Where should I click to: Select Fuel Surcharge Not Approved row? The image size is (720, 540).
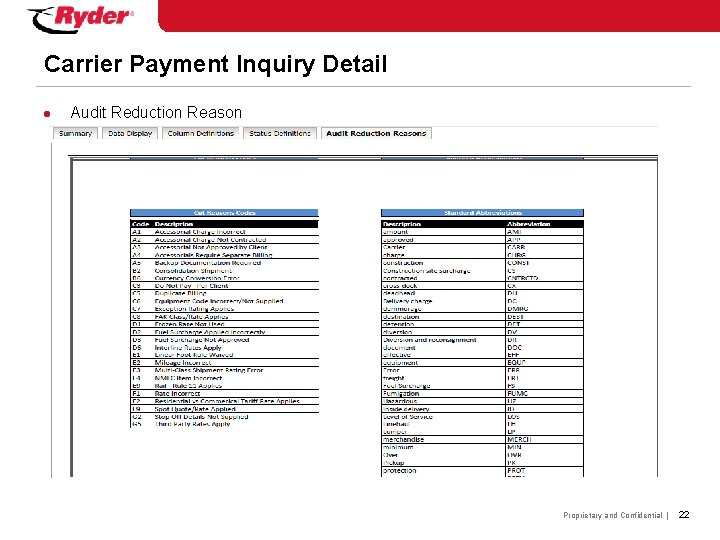[224, 340]
